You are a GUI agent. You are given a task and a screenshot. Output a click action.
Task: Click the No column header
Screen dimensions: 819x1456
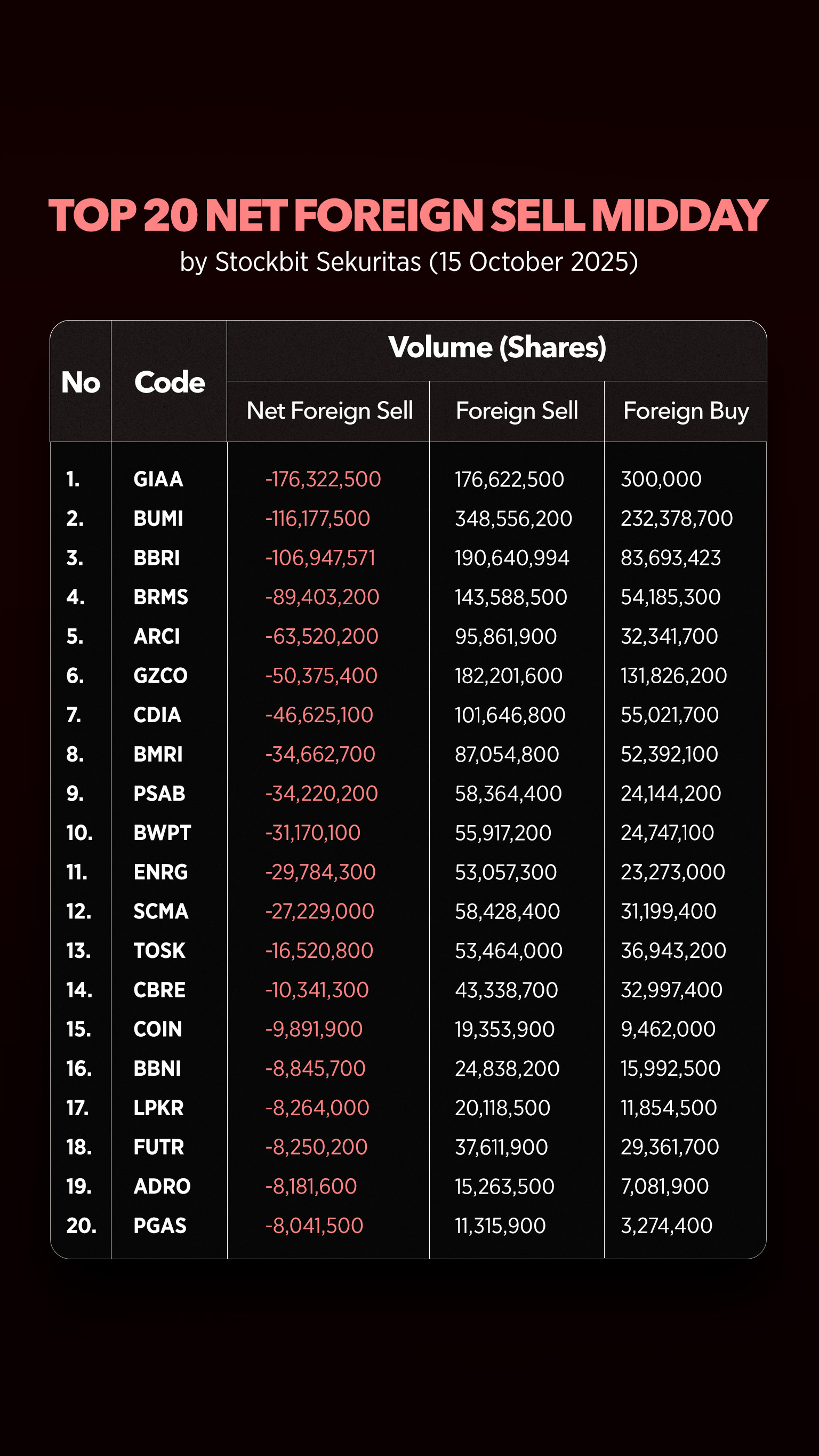click(x=81, y=382)
